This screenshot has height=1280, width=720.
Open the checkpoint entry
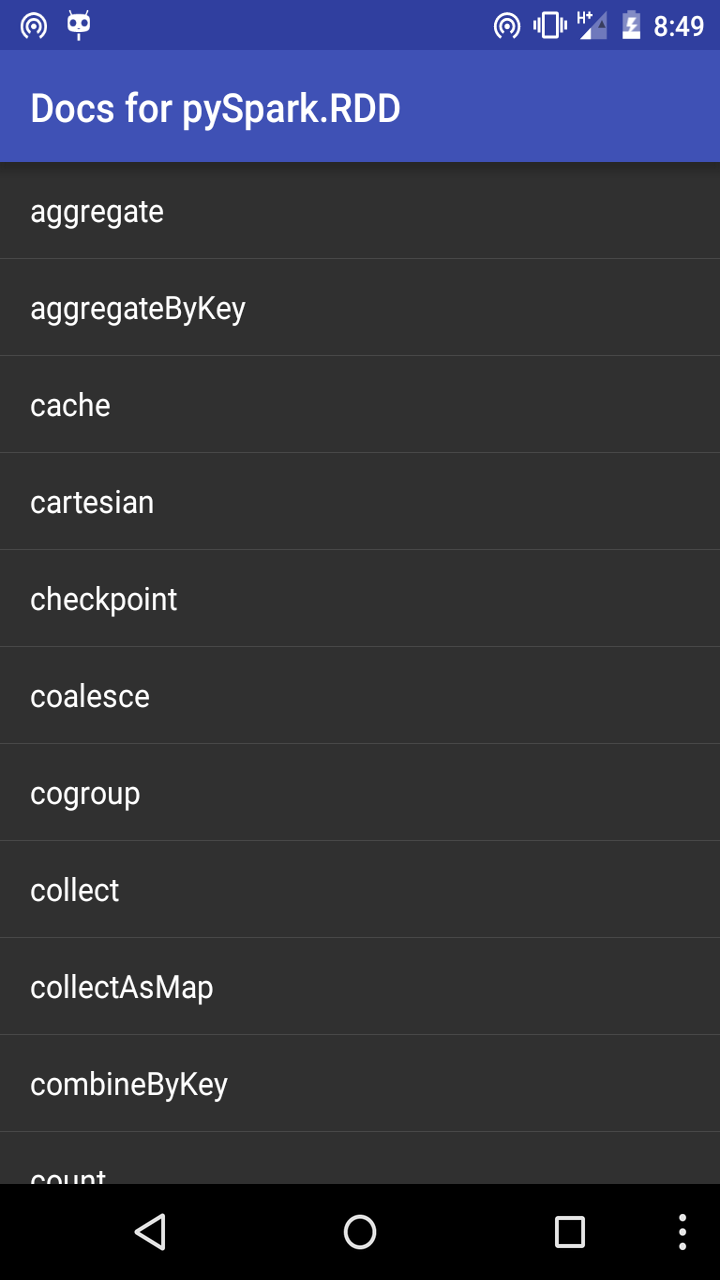coord(104,598)
